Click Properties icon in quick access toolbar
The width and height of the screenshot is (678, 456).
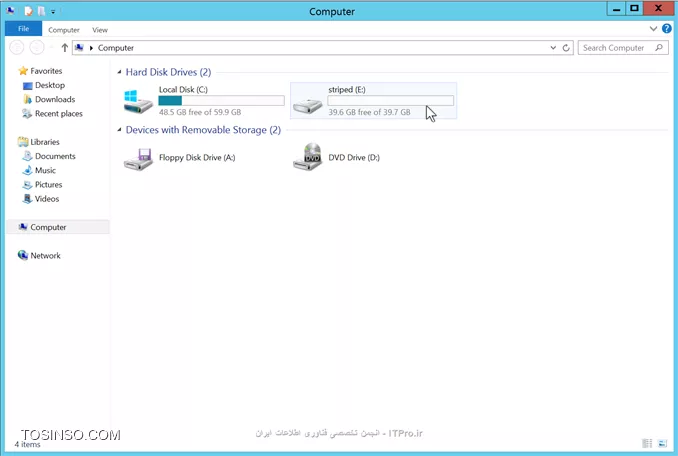[x=29, y=11]
